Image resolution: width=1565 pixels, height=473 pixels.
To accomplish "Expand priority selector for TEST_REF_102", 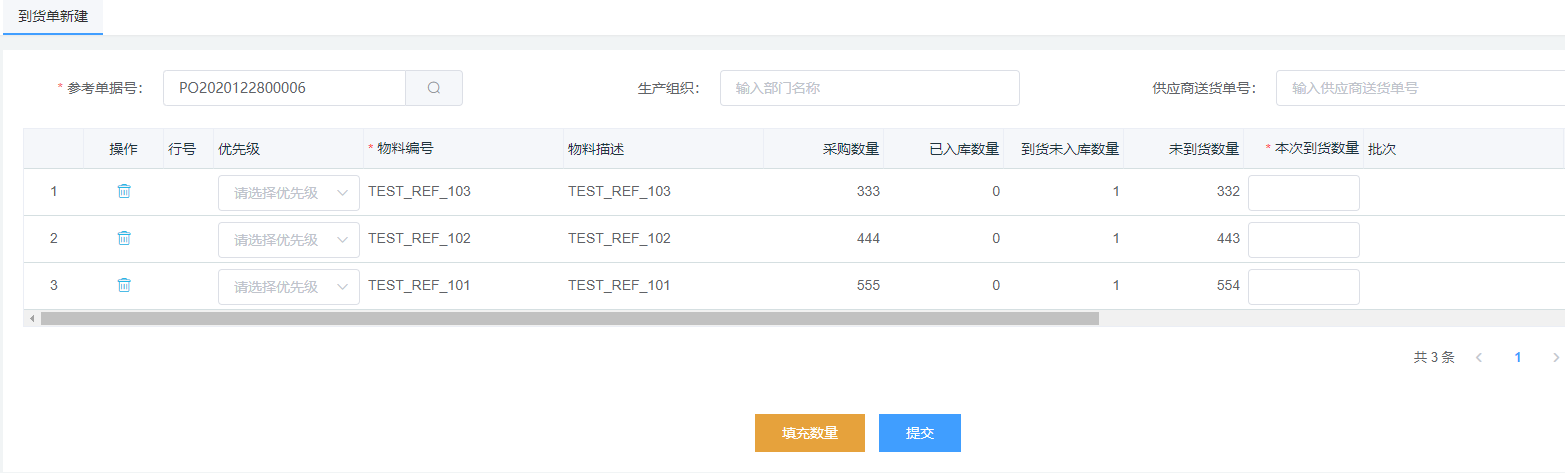I will pos(288,240).
